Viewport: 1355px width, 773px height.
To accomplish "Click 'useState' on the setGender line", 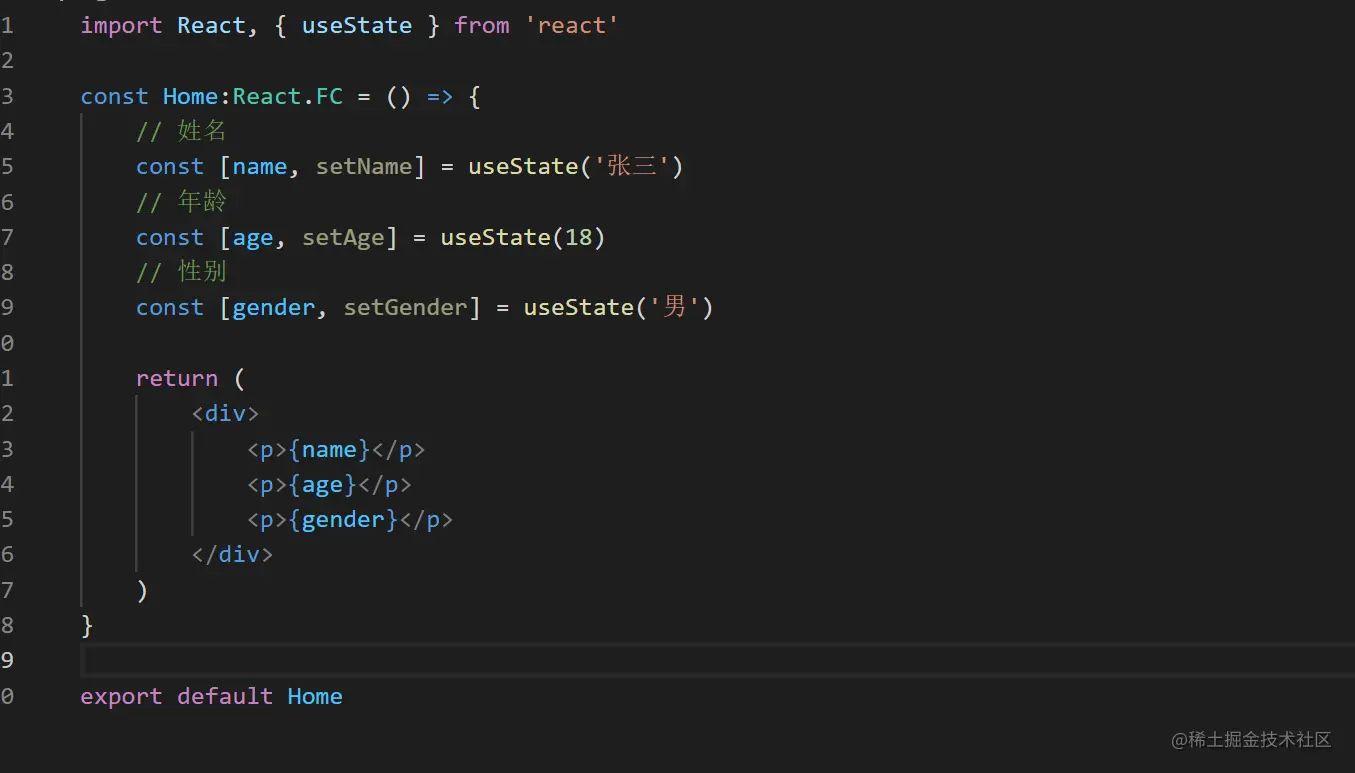I will pyautogui.click(x=578, y=307).
